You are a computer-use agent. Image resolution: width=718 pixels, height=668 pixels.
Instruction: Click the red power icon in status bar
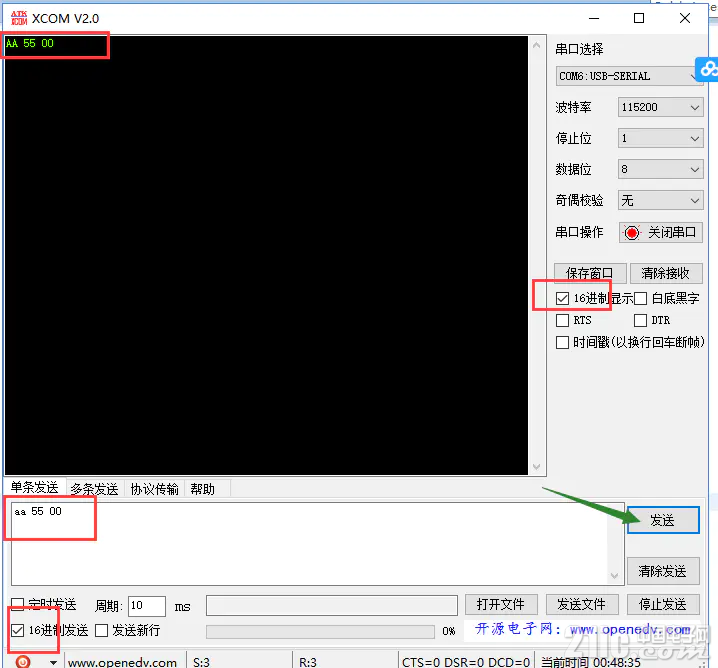tap(23, 662)
